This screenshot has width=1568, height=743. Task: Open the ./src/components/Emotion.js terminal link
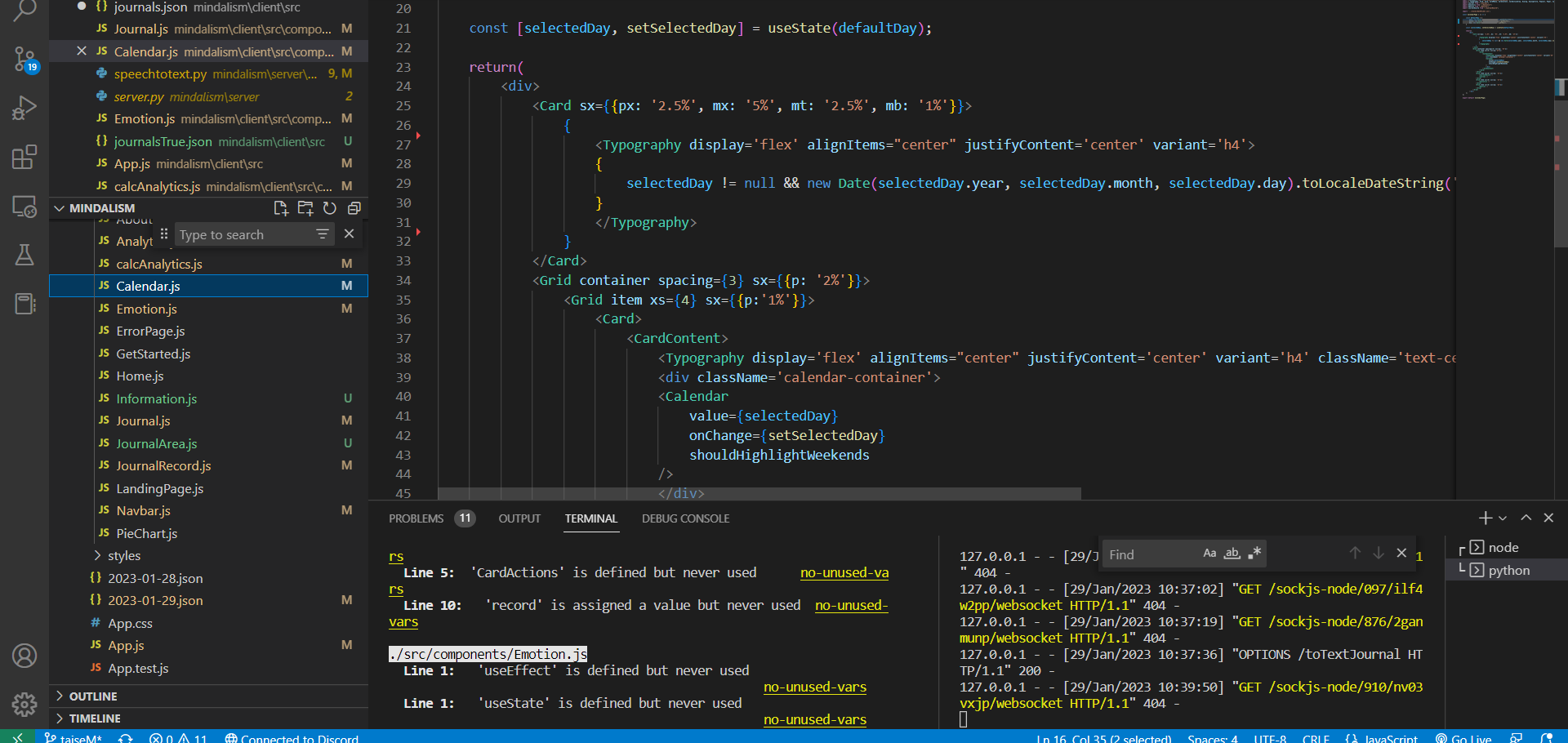(x=488, y=654)
